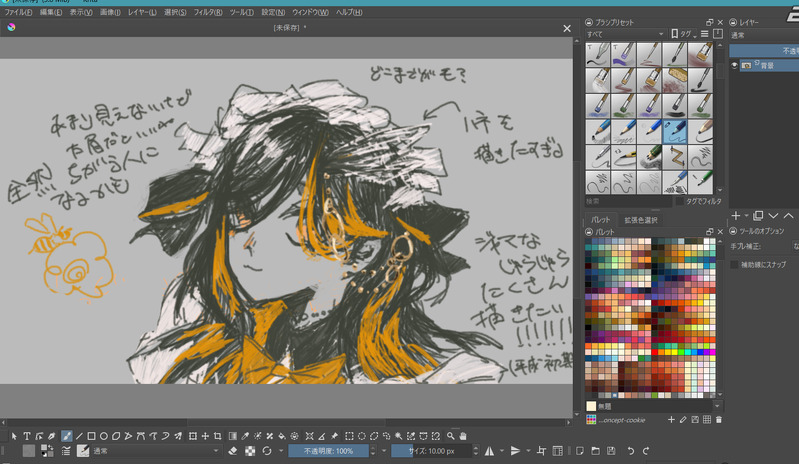Open the すべて brush tag dropdown

(625, 34)
